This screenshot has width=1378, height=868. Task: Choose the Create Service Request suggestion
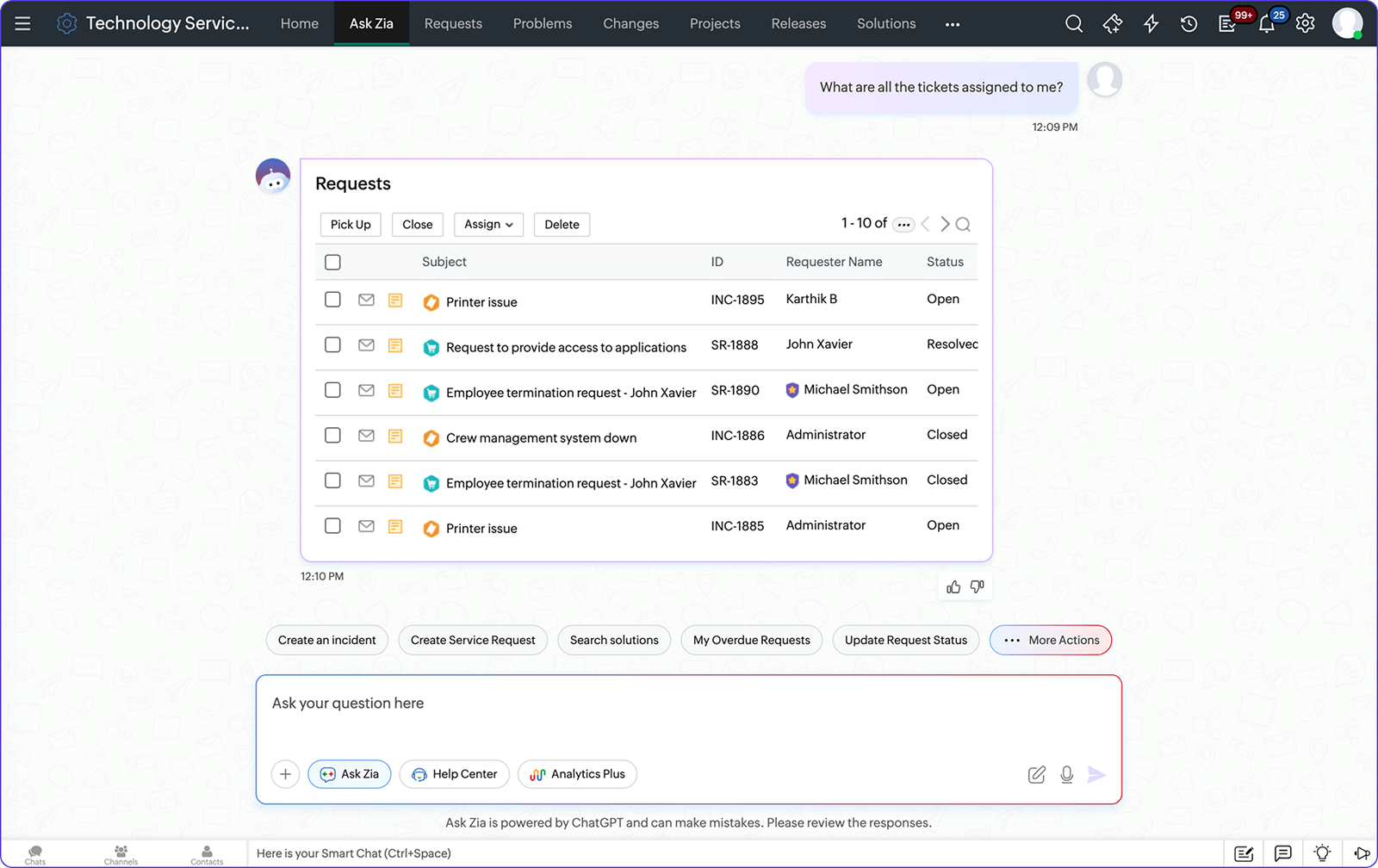point(473,640)
